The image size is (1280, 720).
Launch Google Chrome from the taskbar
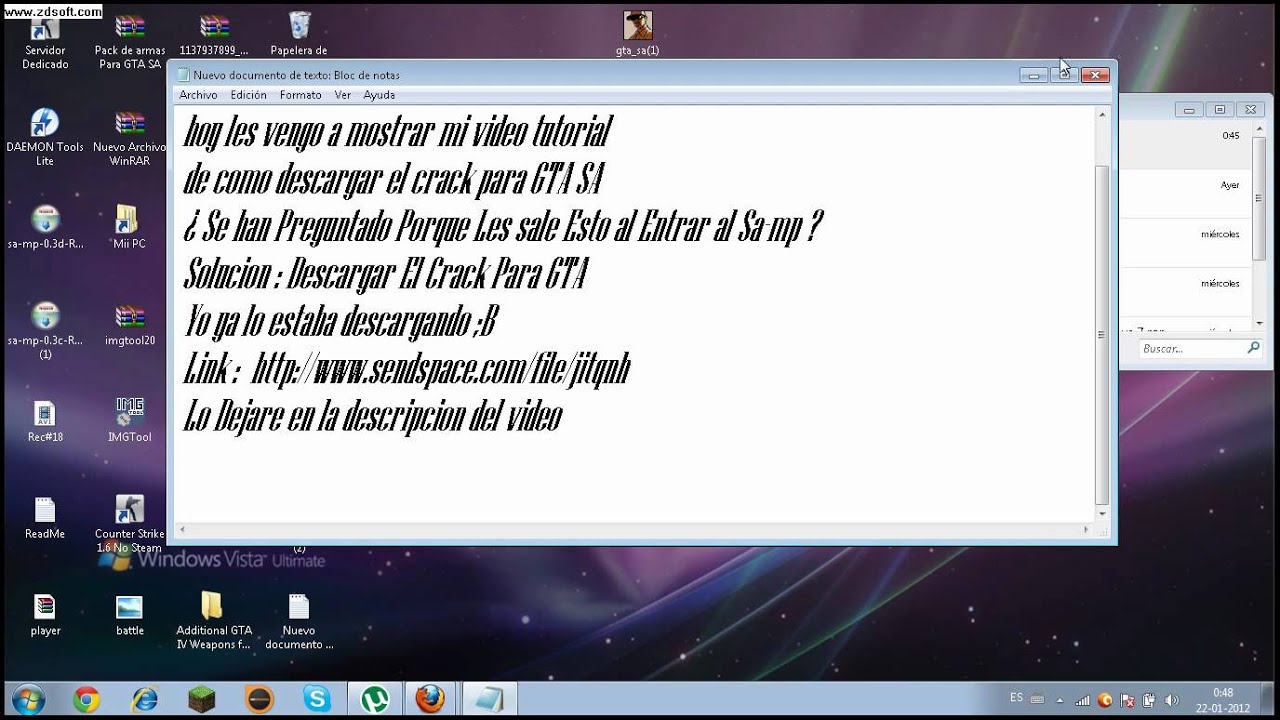coord(86,700)
